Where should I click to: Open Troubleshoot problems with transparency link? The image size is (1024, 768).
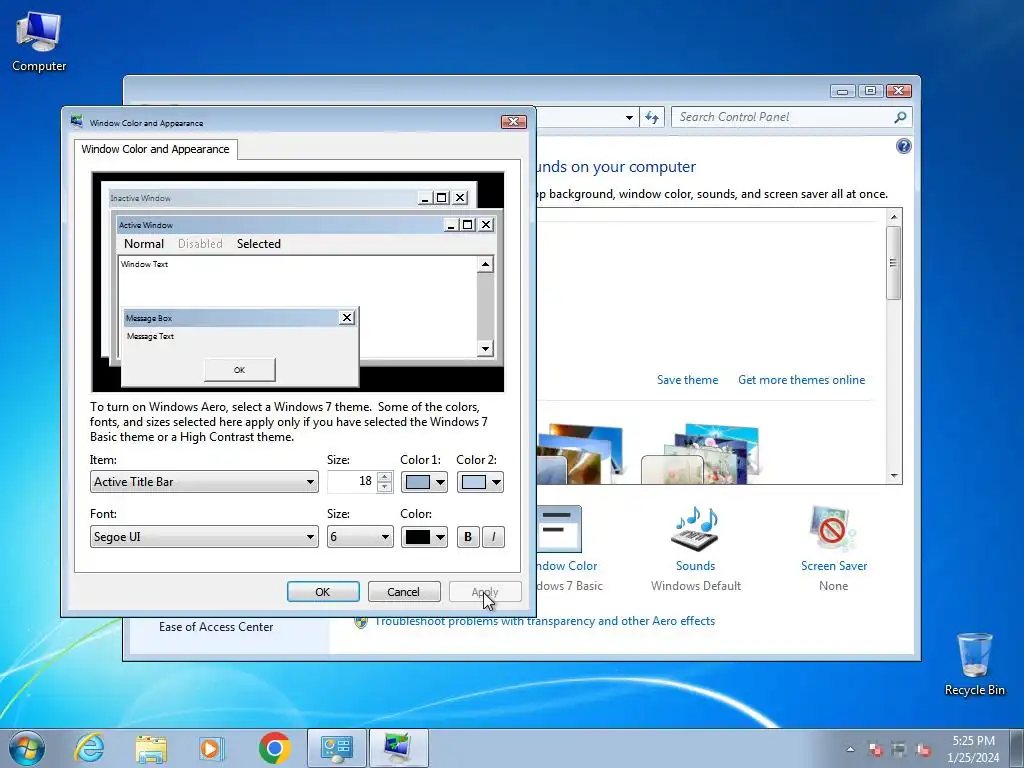tap(545, 621)
